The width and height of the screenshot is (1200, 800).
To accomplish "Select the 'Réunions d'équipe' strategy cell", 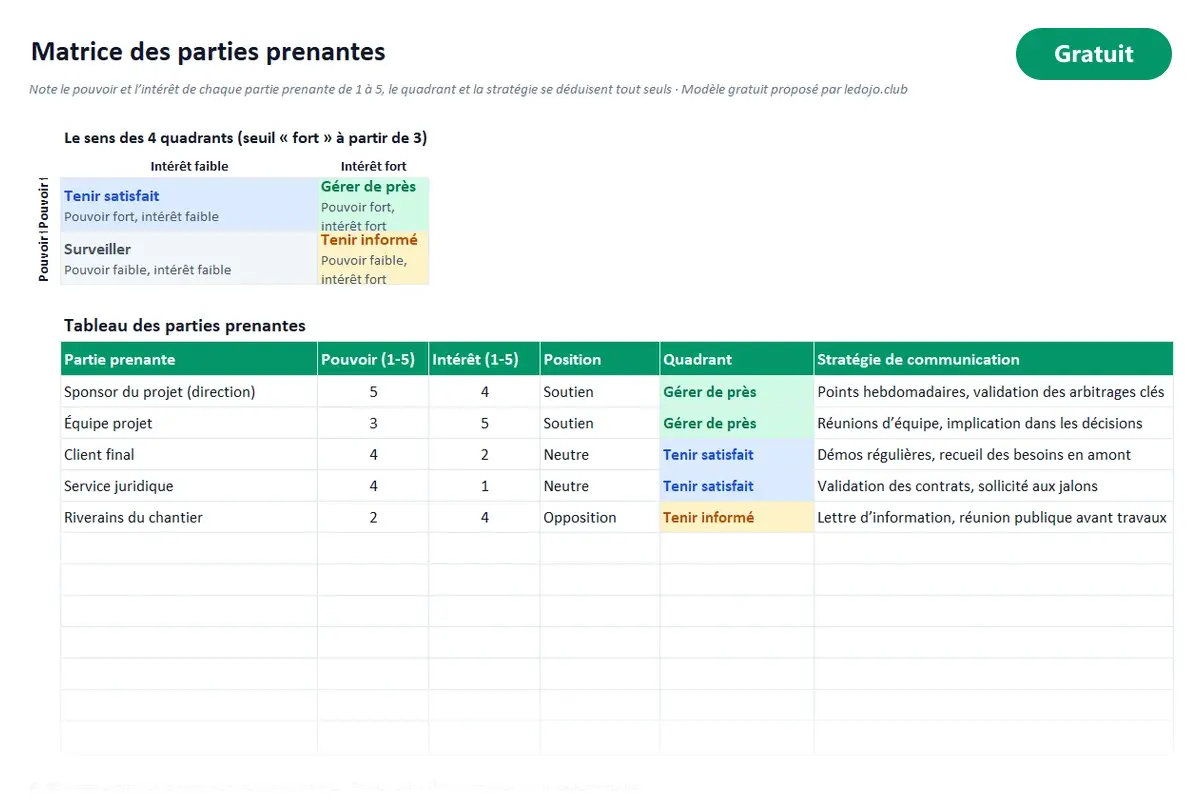I will pyautogui.click(x=993, y=423).
